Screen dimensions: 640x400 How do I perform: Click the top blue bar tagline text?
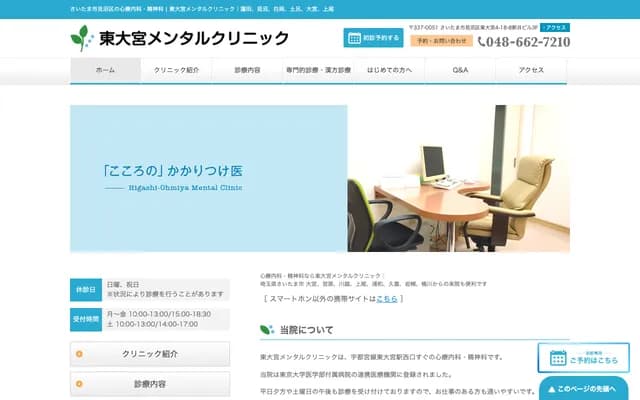(202, 9)
